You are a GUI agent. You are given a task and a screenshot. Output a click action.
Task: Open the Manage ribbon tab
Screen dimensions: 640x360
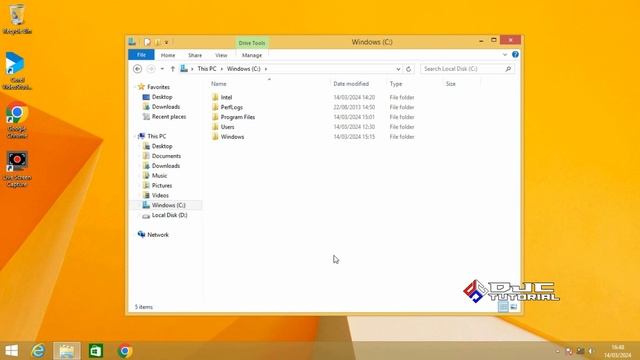click(252, 55)
